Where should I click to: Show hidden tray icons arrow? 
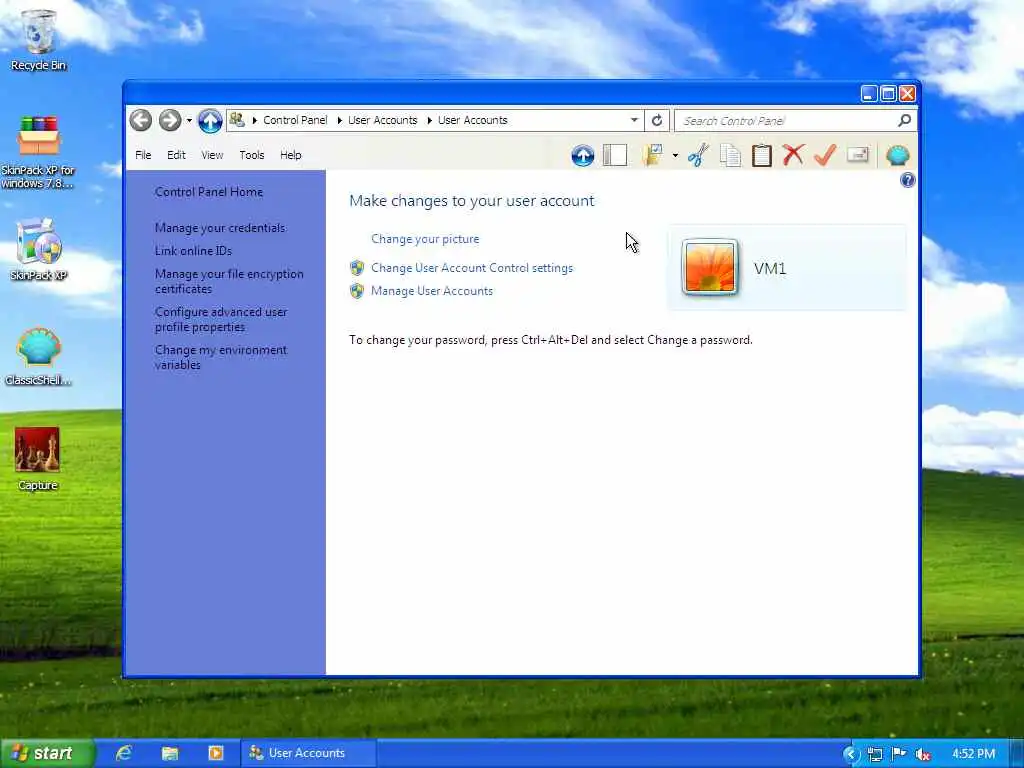(x=850, y=754)
